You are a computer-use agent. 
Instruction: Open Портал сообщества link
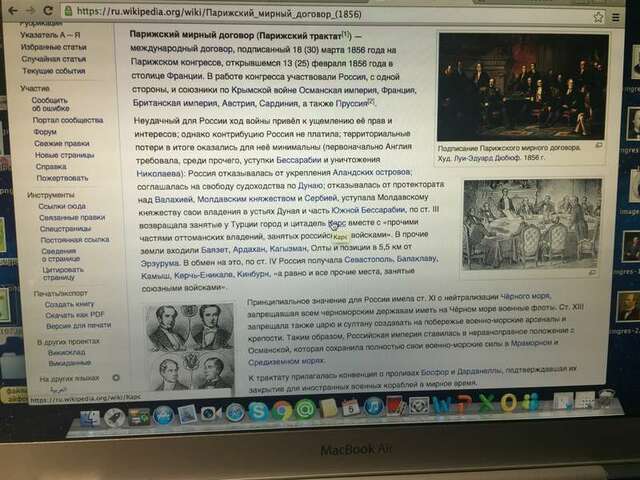click(68, 120)
